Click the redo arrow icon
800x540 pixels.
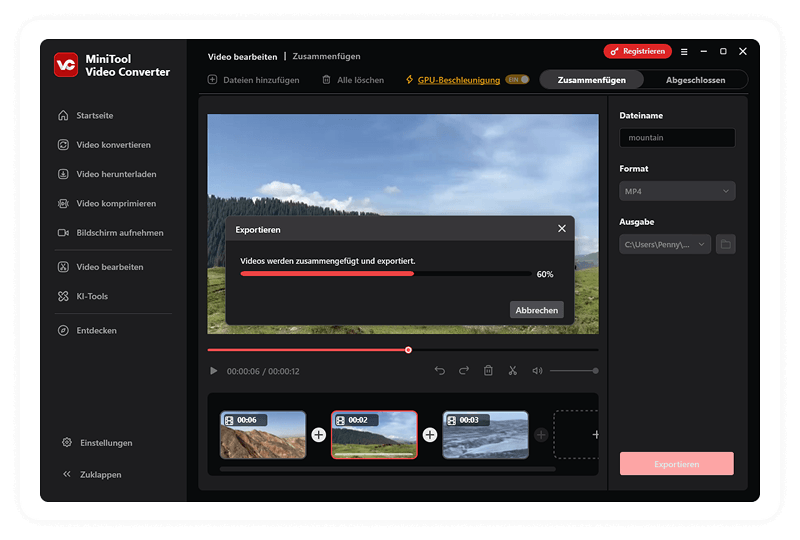463,371
